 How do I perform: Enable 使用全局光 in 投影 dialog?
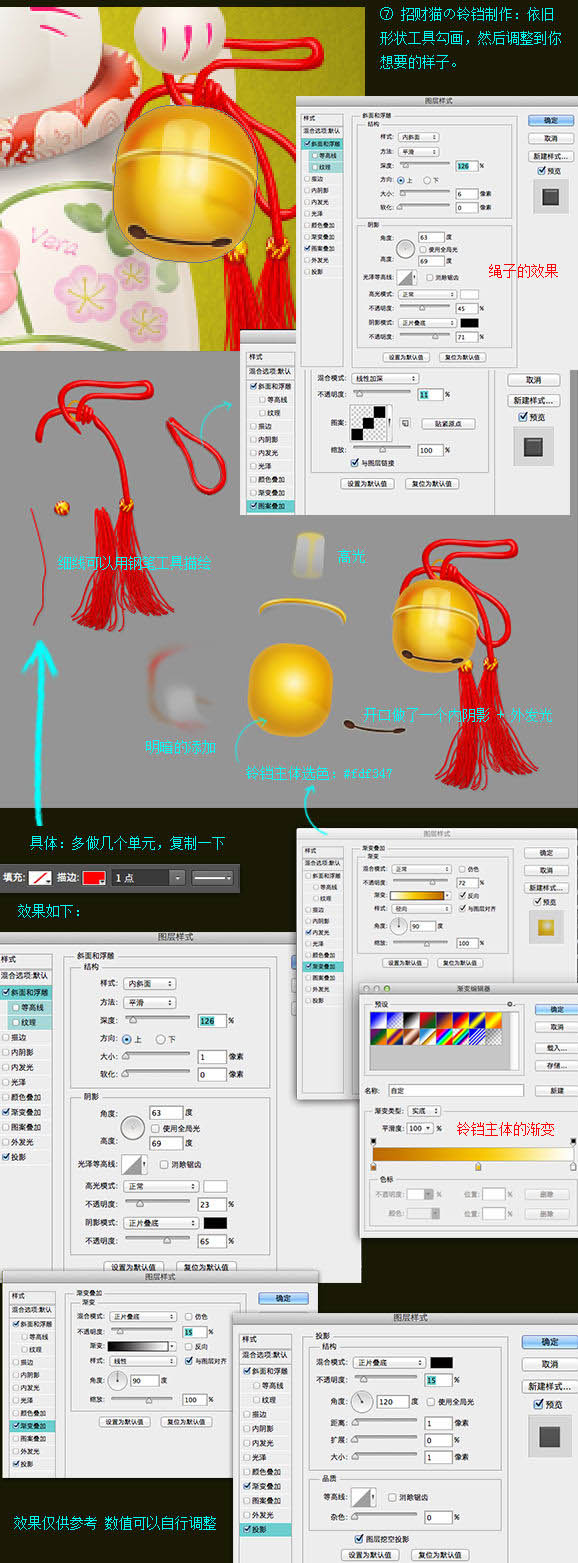pyautogui.click(x=430, y=1401)
